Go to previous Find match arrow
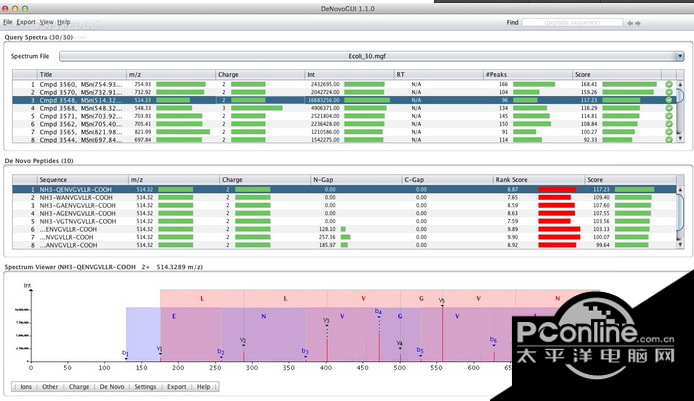The width and height of the screenshot is (694, 401). click(x=630, y=23)
